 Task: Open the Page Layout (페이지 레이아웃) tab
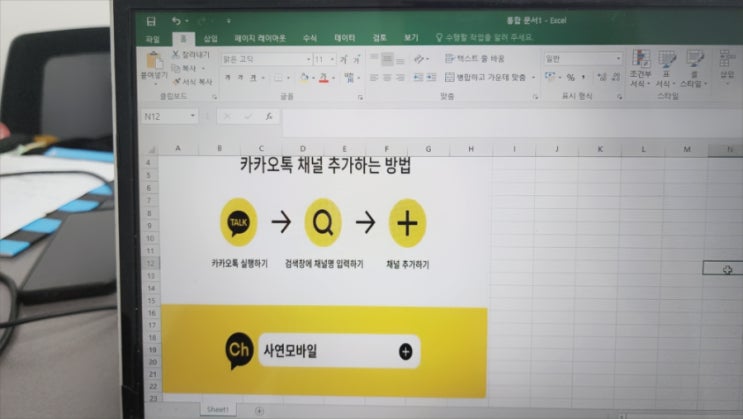pyautogui.click(x=260, y=38)
